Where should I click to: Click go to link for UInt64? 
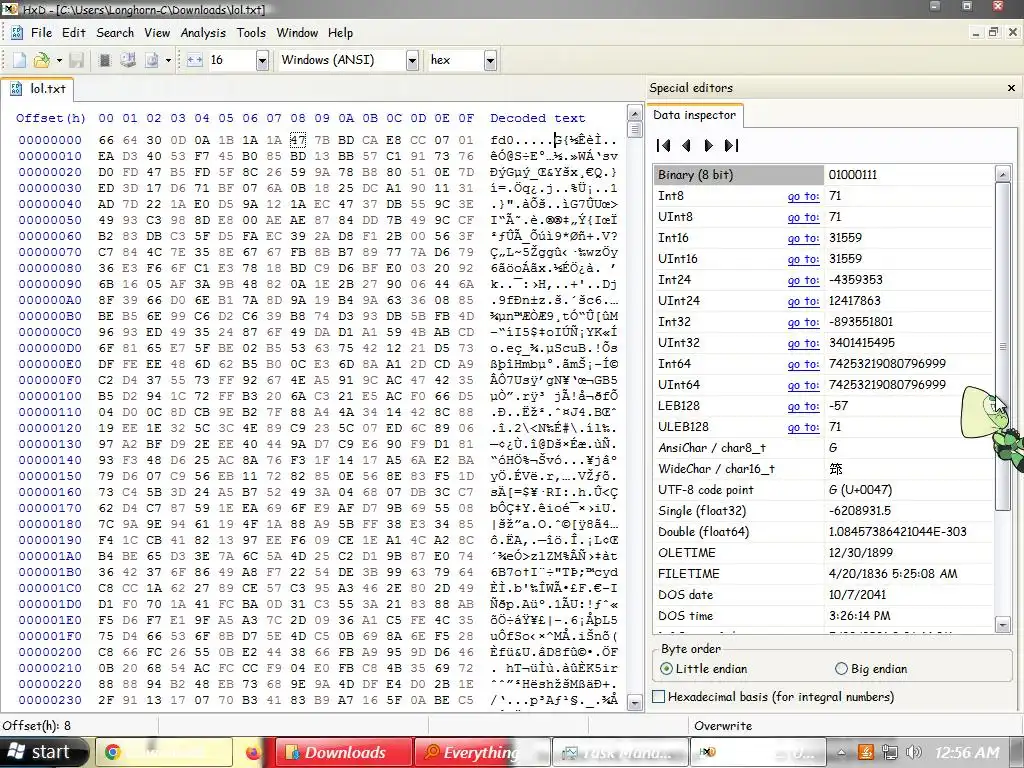[x=803, y=385]
